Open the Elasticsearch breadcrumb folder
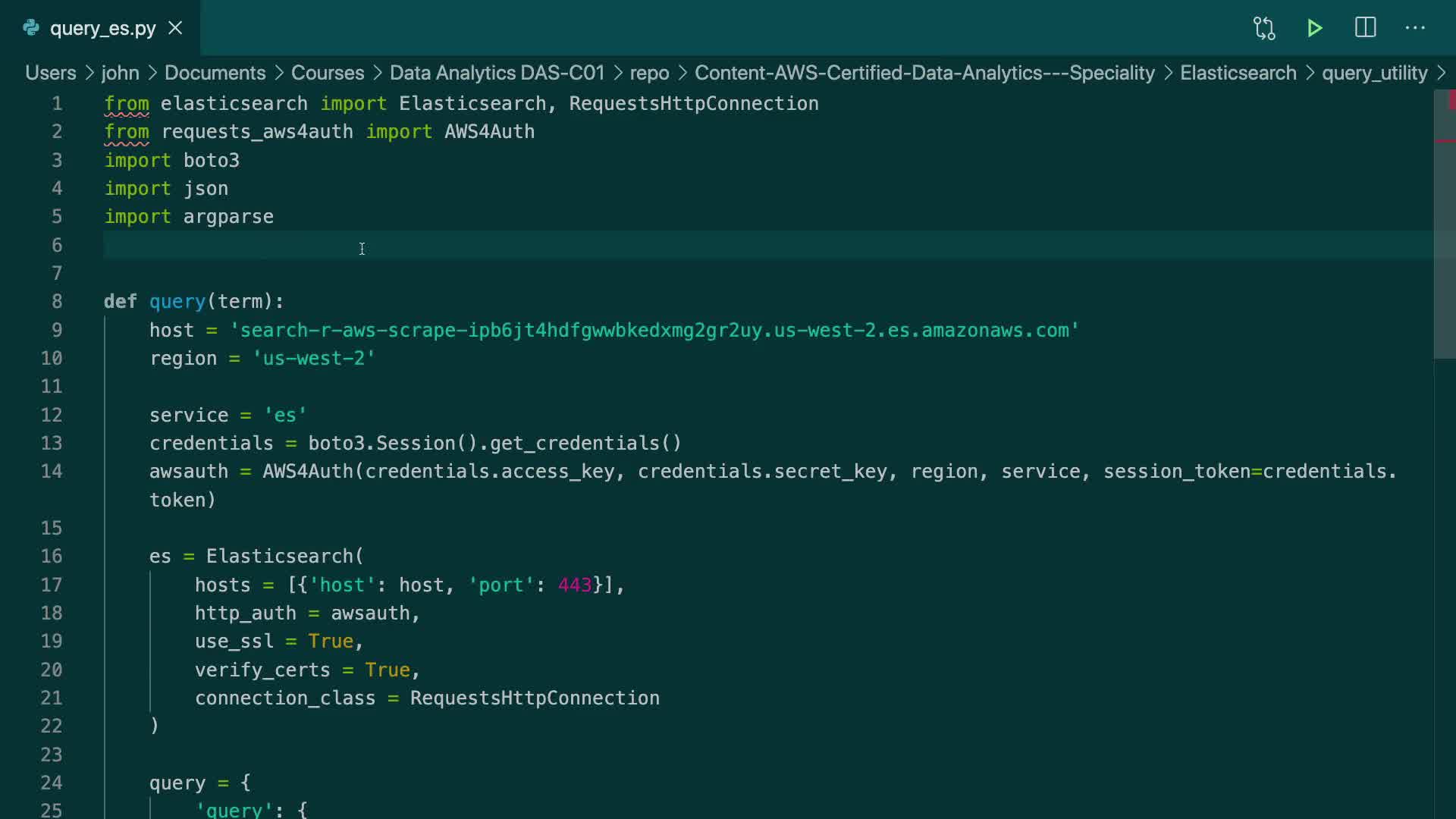Viewport: 1456px width, 819px height. tap(1238, 73)
